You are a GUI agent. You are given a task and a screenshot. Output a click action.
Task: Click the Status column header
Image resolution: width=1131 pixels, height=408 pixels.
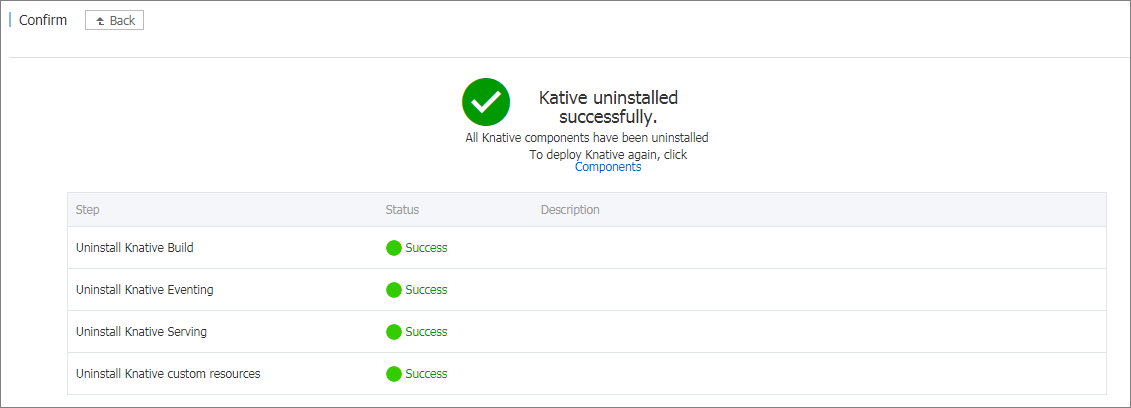[x=402, y=210]
